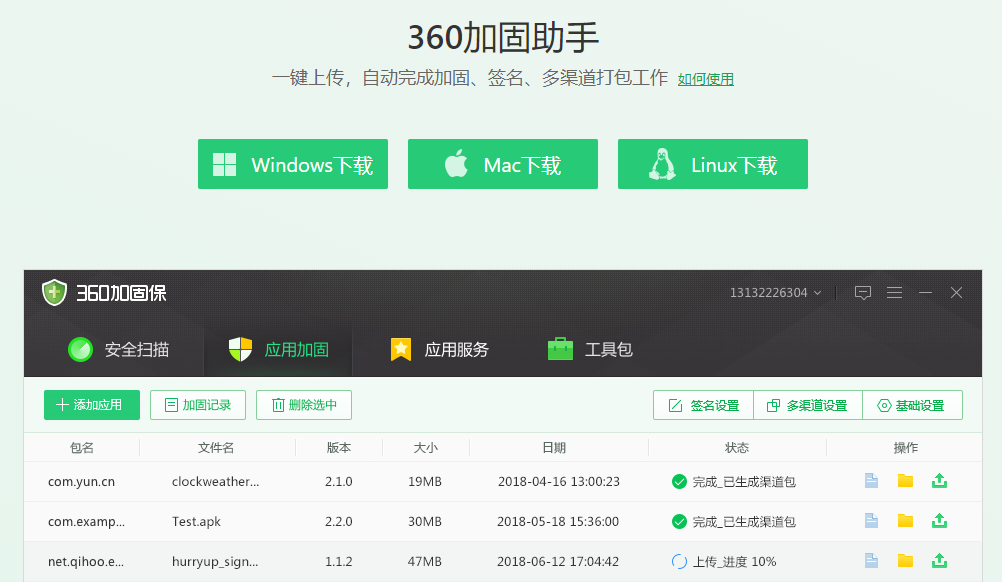Click the 360加固保 shield logo
Image resolution: width=1002 pixels, height=582 pixels.
point(54,293)
